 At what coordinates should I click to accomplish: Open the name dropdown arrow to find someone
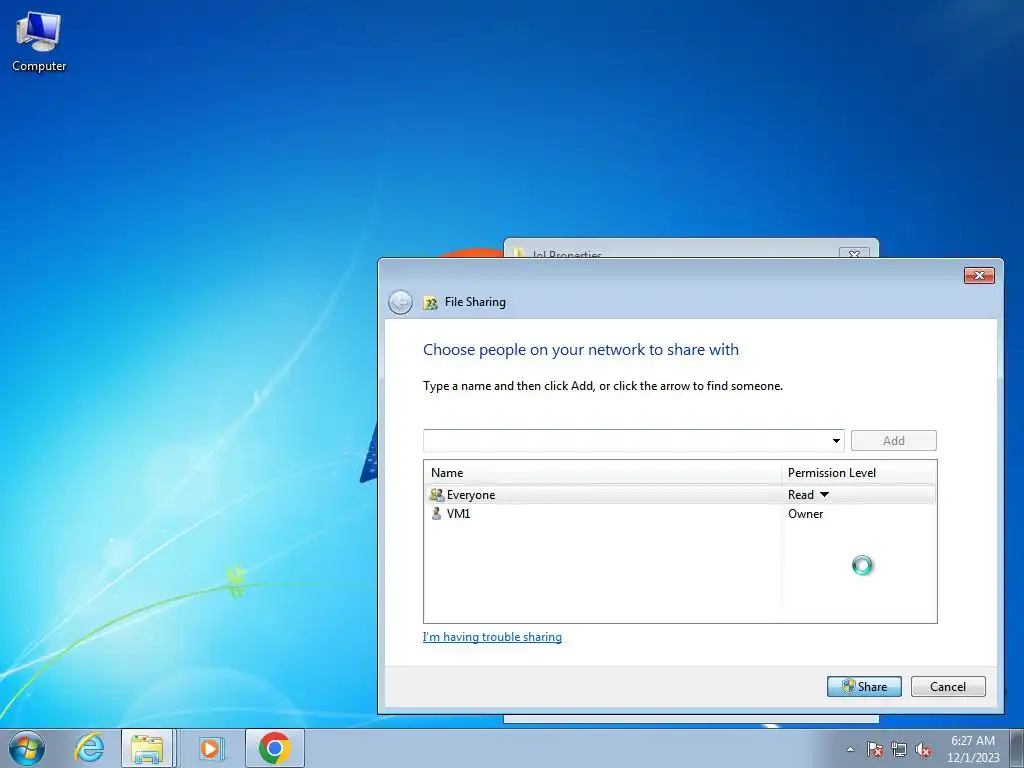836,441
